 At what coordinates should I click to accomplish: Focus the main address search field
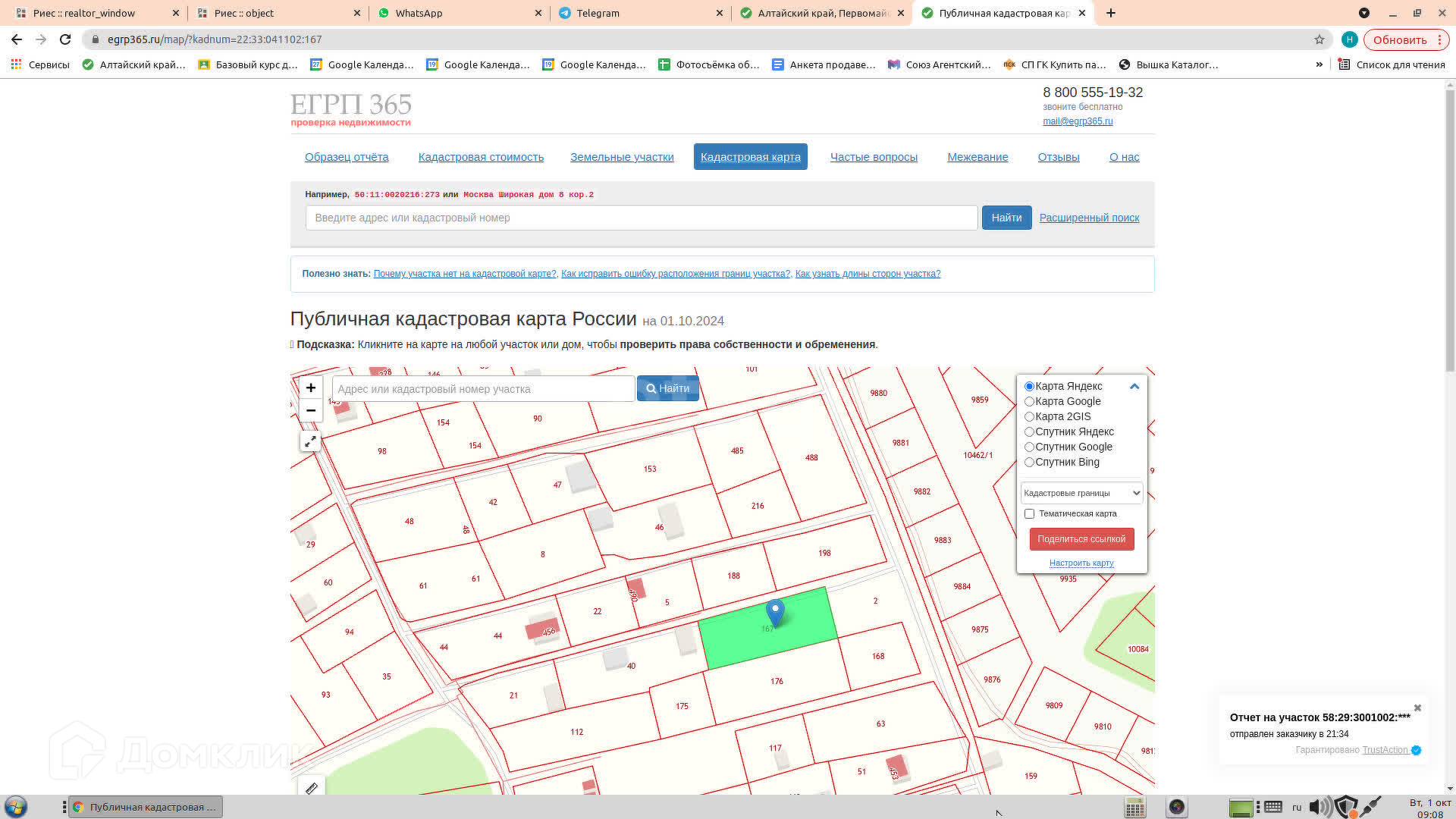point(641,218)
